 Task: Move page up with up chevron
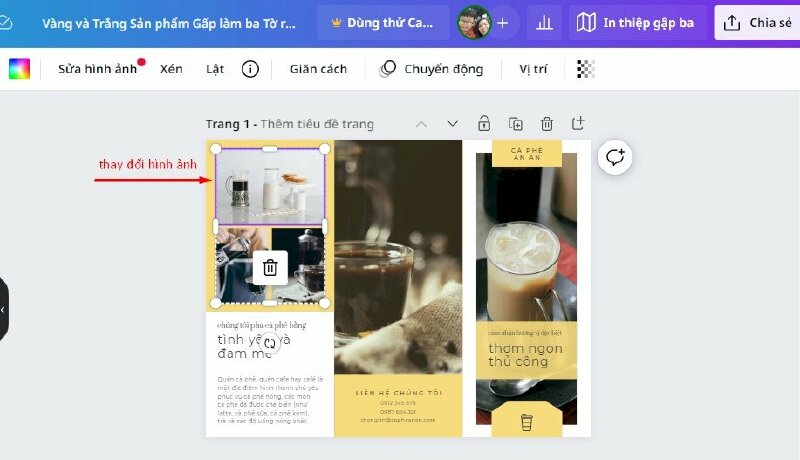(x=421, y=124)
